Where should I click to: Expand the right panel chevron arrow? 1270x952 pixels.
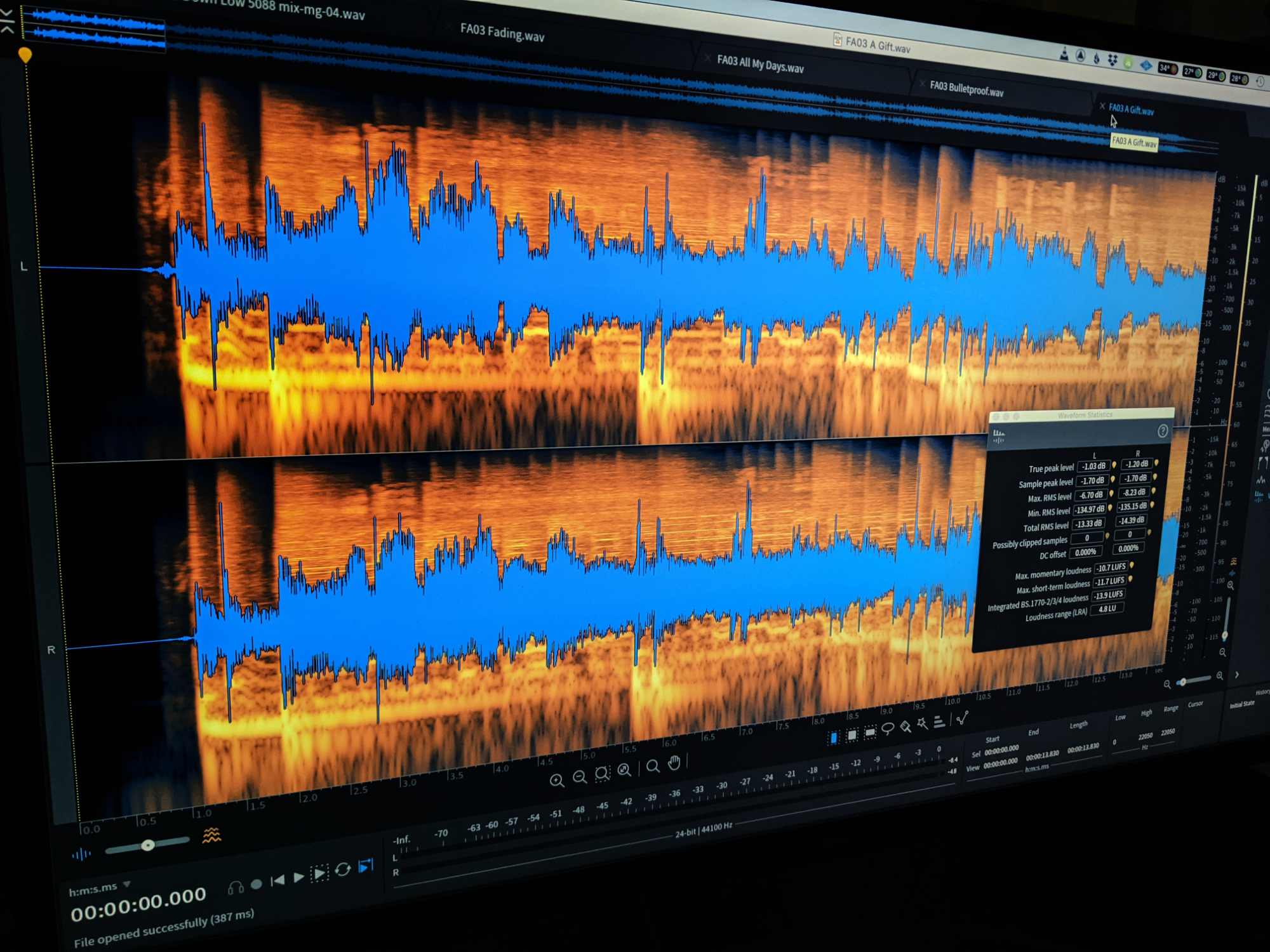click(1237, 675)
